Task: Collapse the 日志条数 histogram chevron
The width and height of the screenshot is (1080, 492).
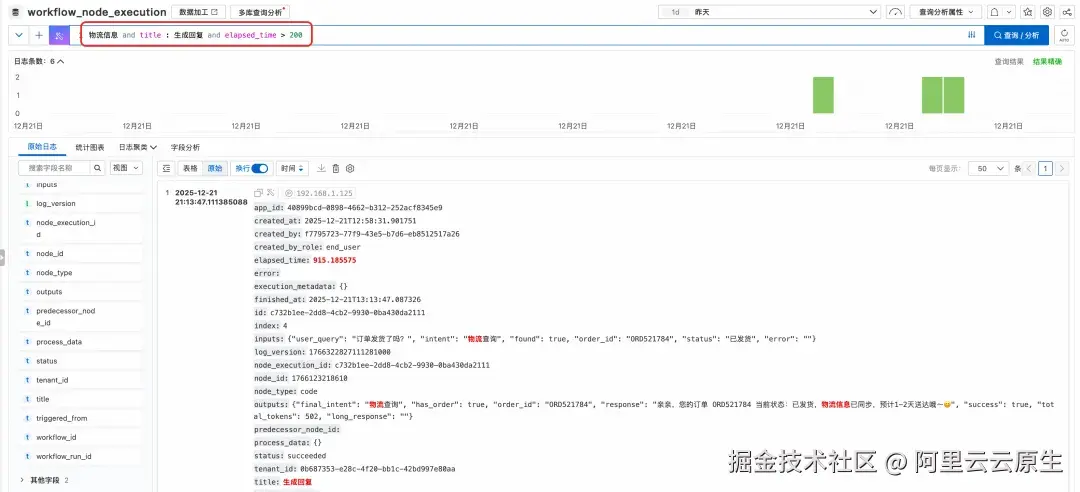Action: tap(61, 61)
